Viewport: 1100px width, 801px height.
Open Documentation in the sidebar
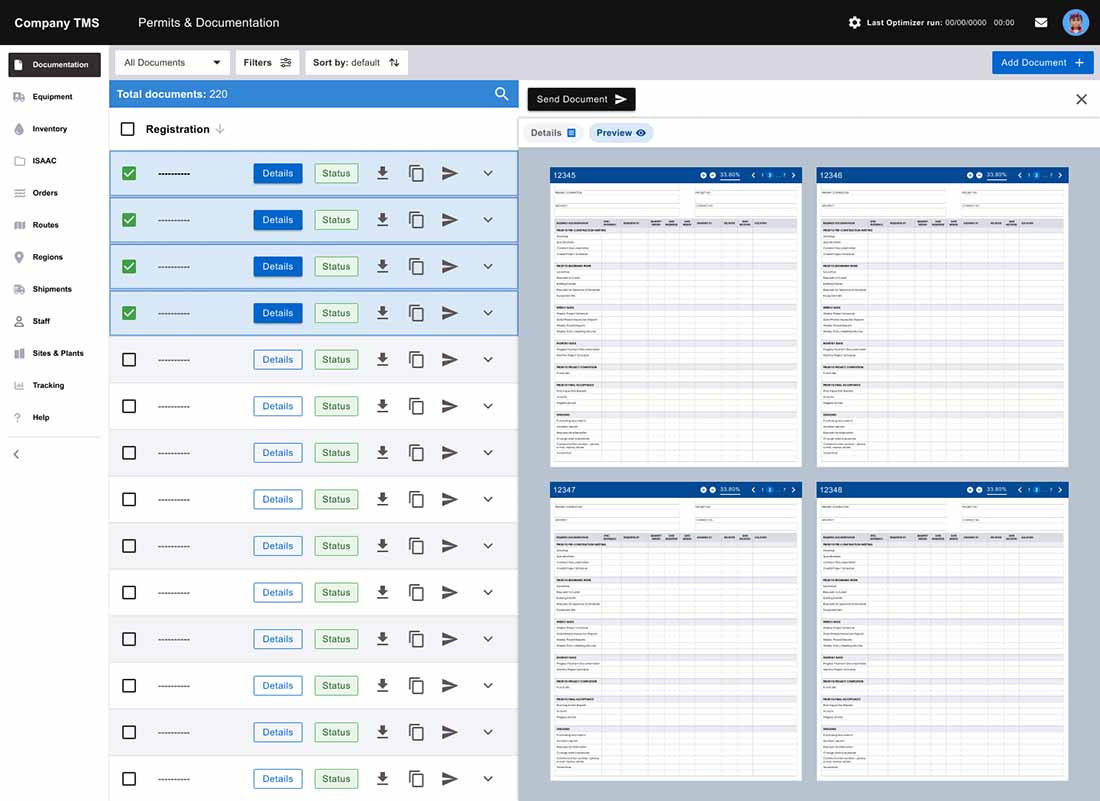point(54,65)
